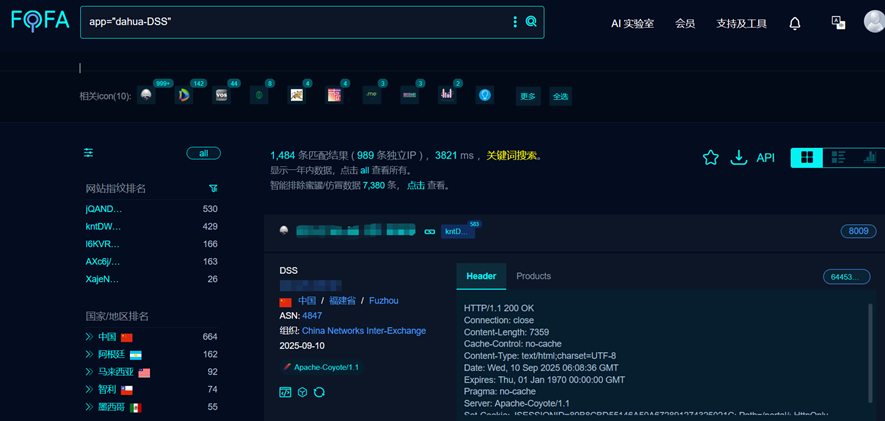
Task: Switch to the Products tab
Action: tap(533, 276)
